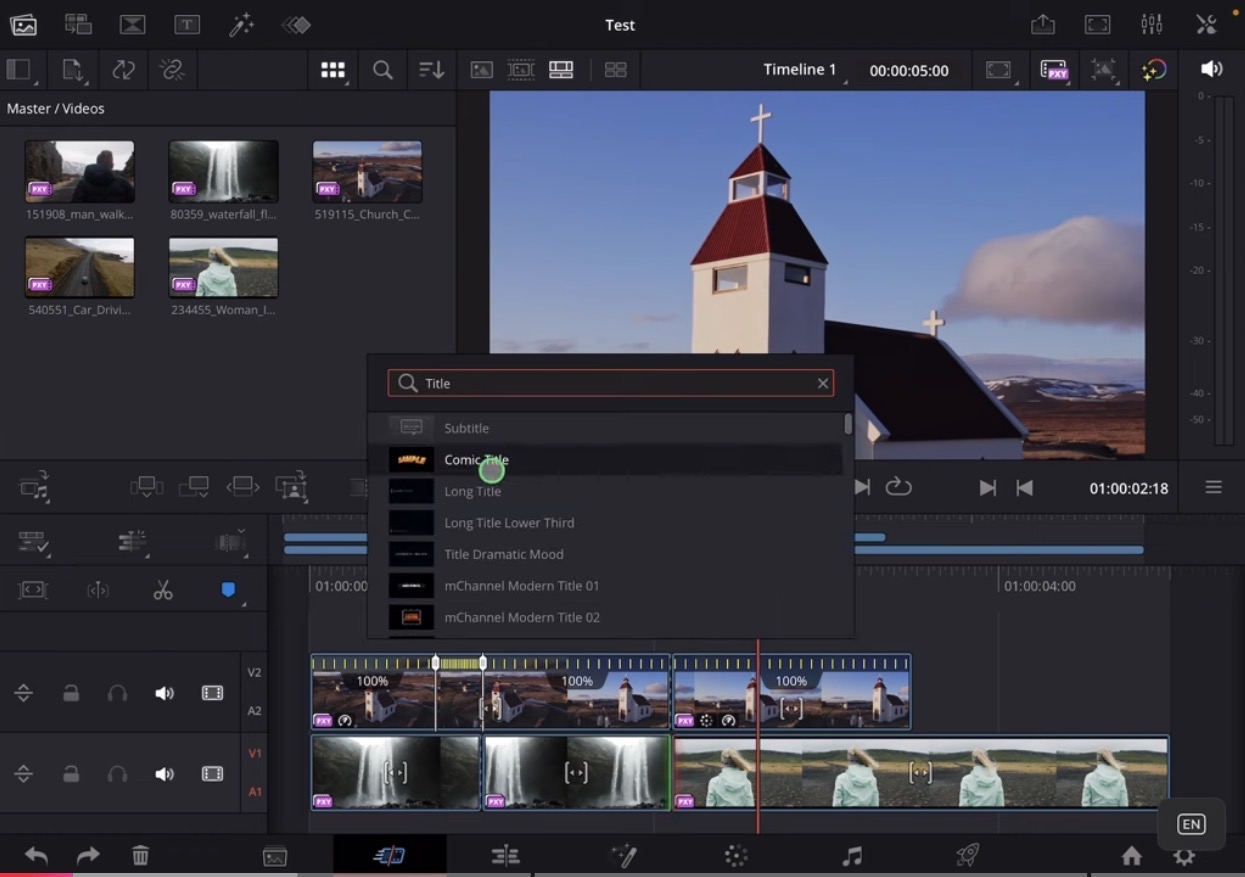Open the thumbnail view options dropdown
This screenshot has width=1245, height=877.
tap(332, 70)
